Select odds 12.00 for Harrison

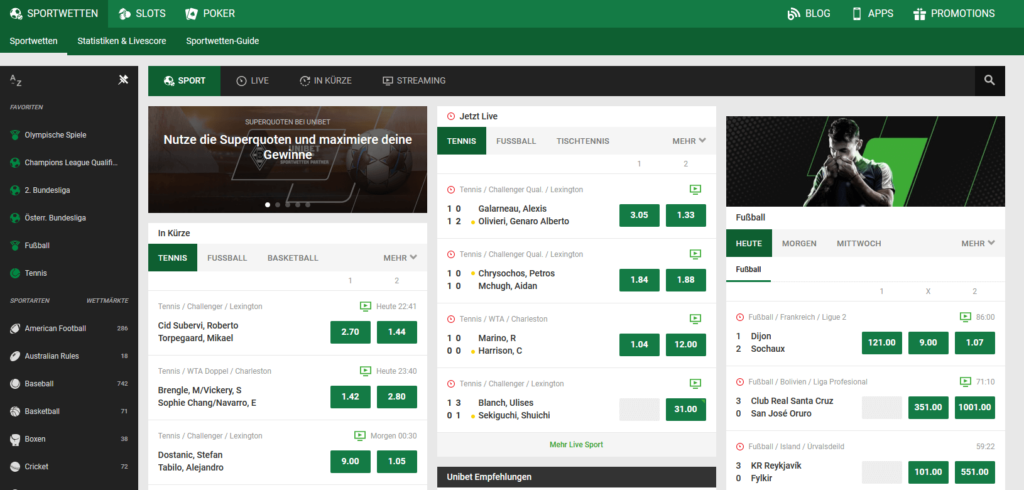click(686, 344)
